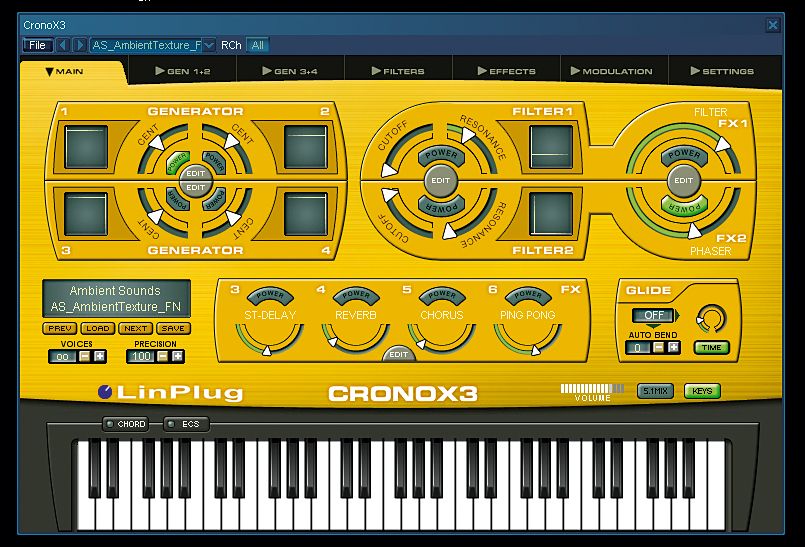
Task: Switch to the EFFECTS tab
Action: tap(506, 71)
